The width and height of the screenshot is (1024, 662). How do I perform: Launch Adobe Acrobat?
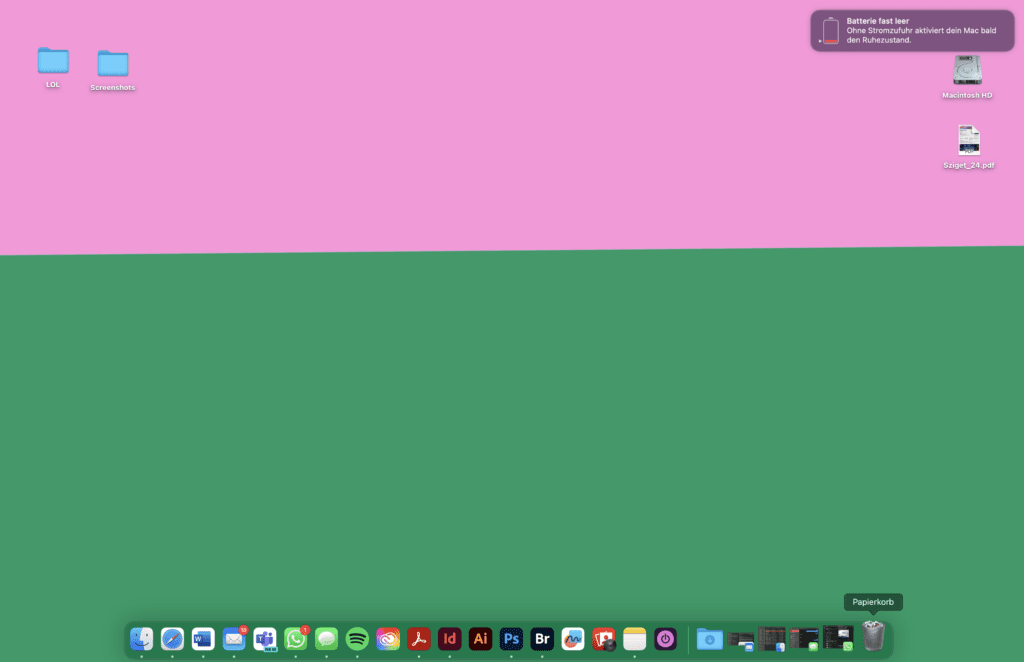419,638
